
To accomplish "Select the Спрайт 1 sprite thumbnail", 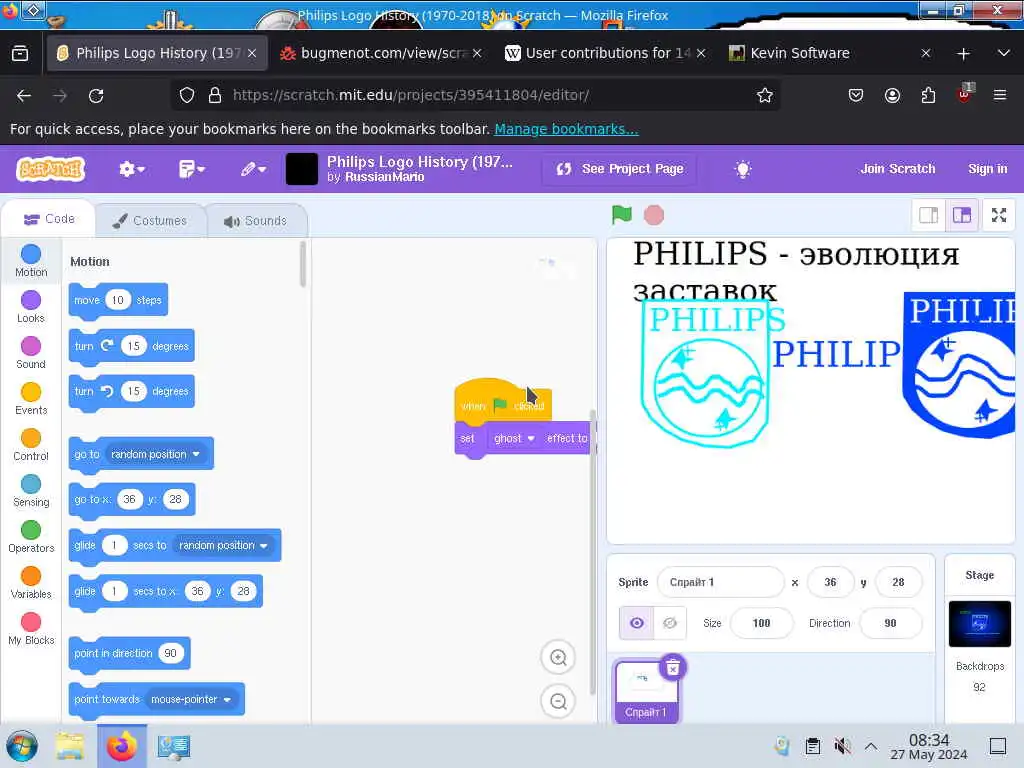I will (646, 691).
